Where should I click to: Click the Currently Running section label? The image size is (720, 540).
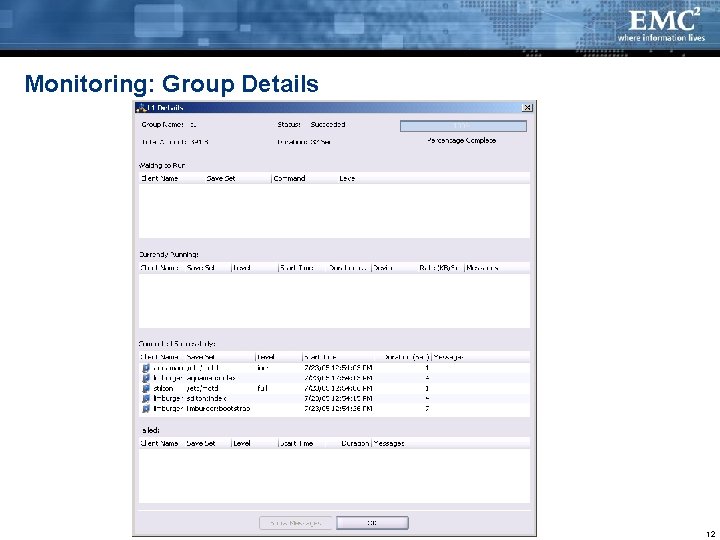point(169,254)
